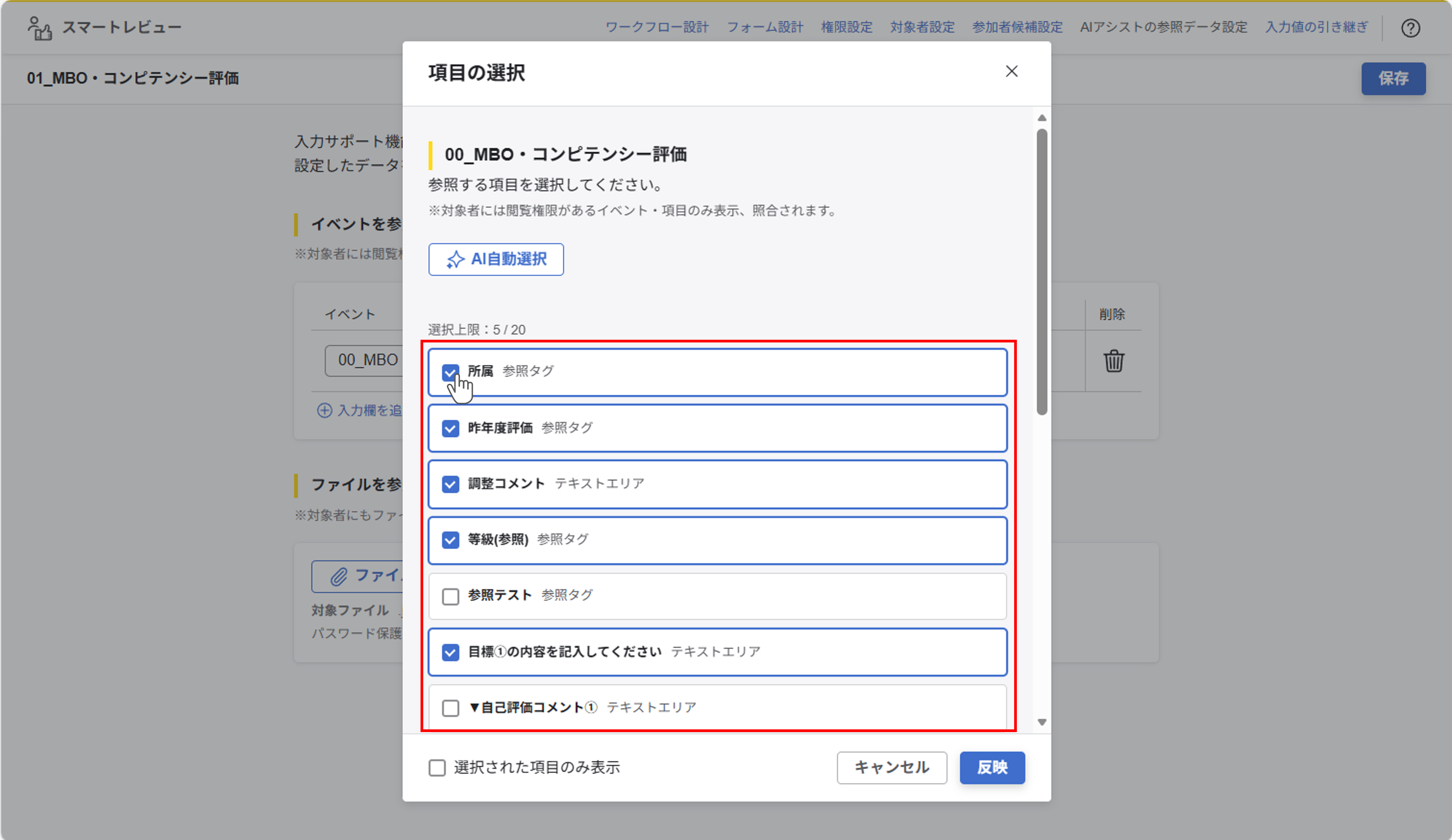Uncheck the 昨年度評価 checkbox
1452x840 pixels.
(x=450, y=428)
